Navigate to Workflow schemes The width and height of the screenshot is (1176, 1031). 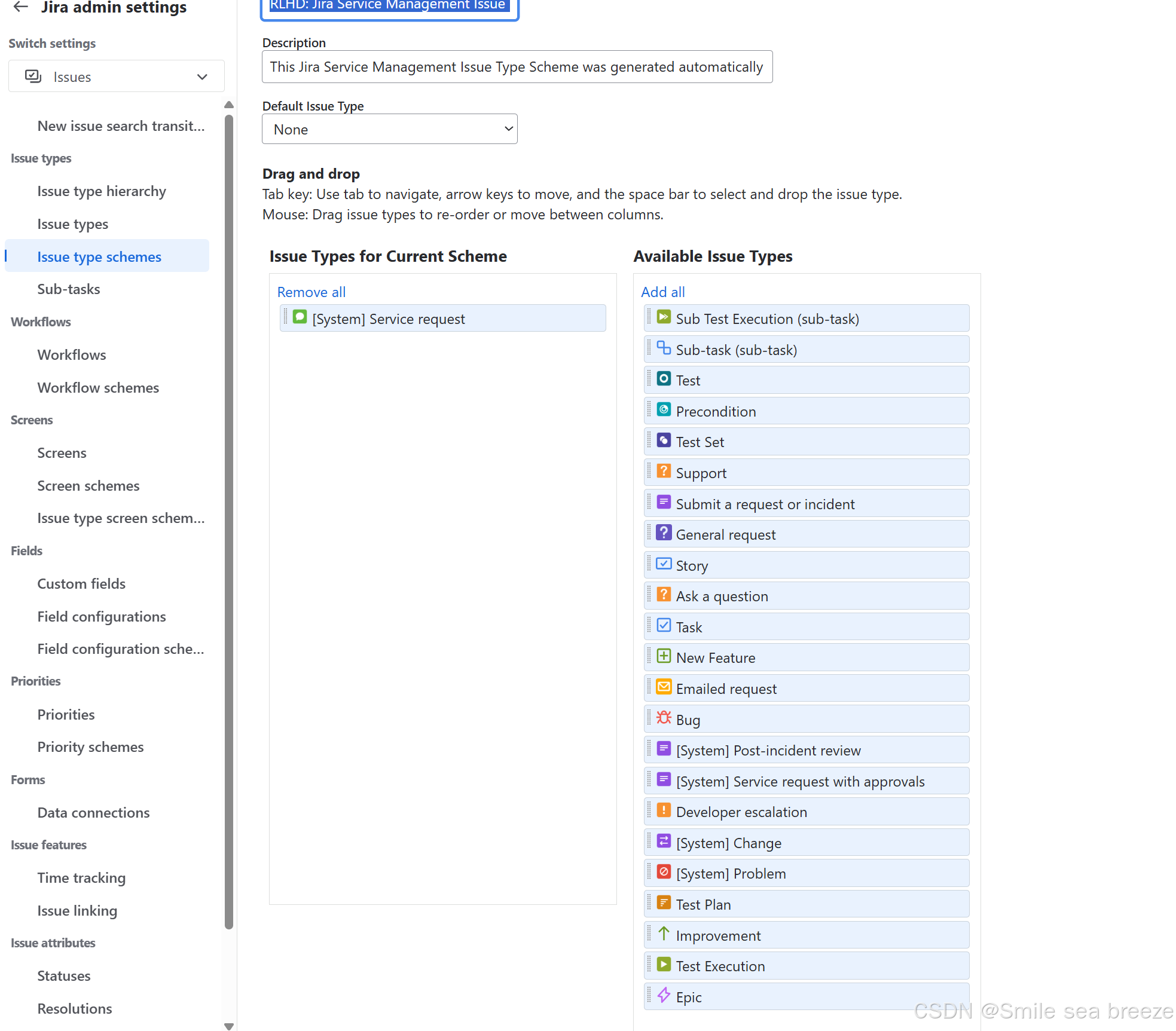coord(98,387)
